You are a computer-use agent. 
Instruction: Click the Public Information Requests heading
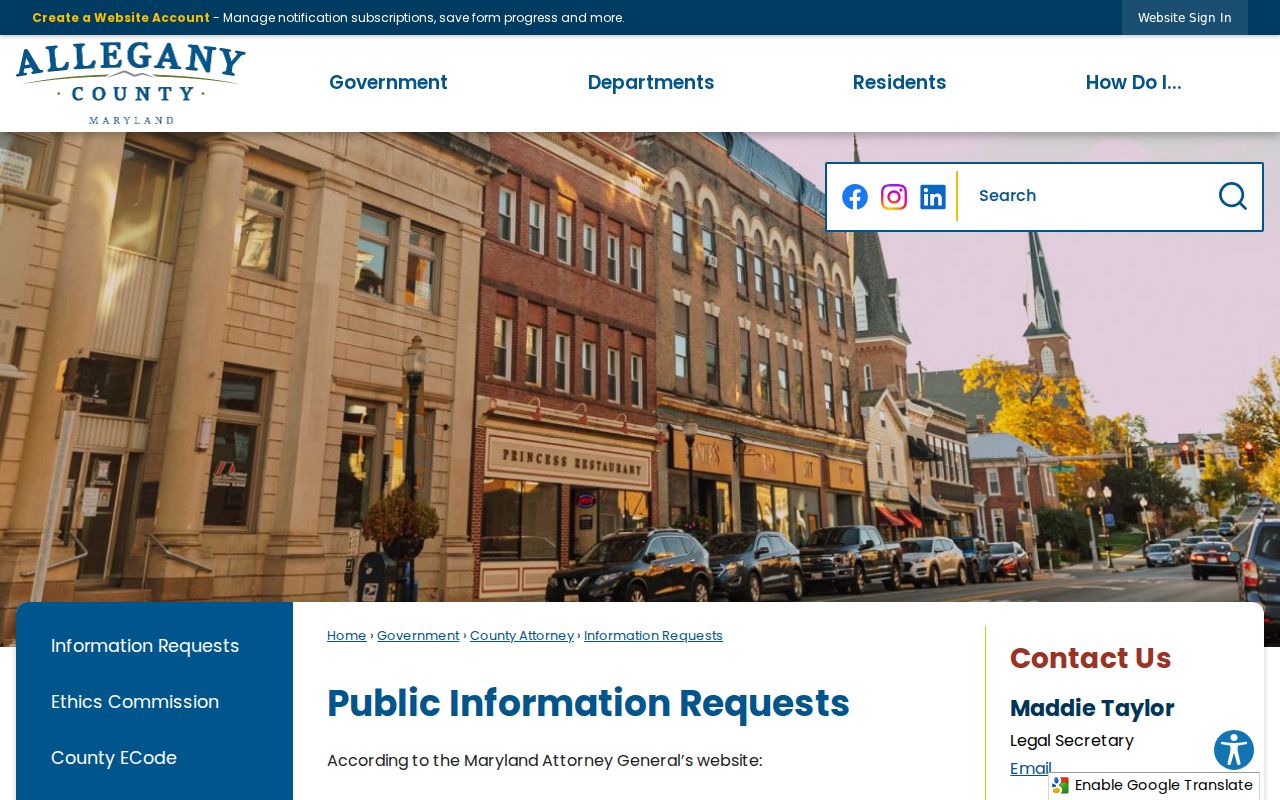[x=588, y=704]
